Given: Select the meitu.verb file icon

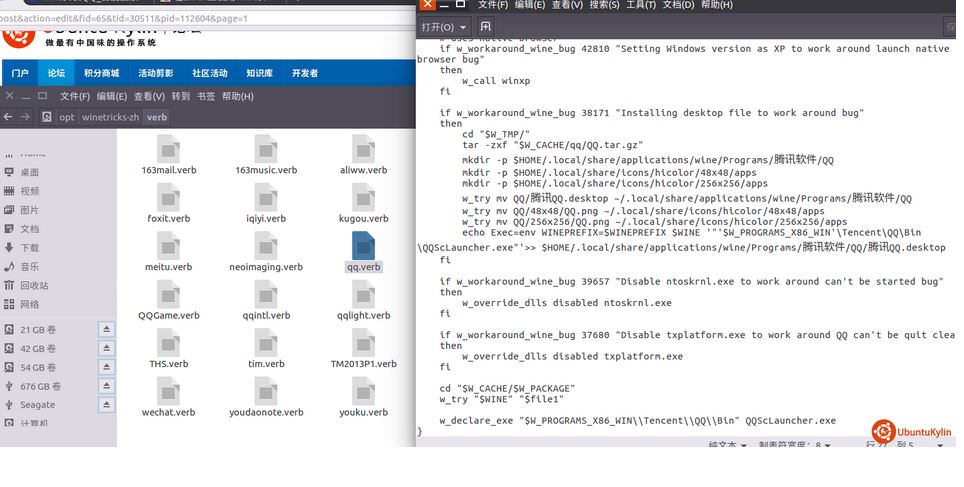Looking at the screenshot, I should 168,247.
